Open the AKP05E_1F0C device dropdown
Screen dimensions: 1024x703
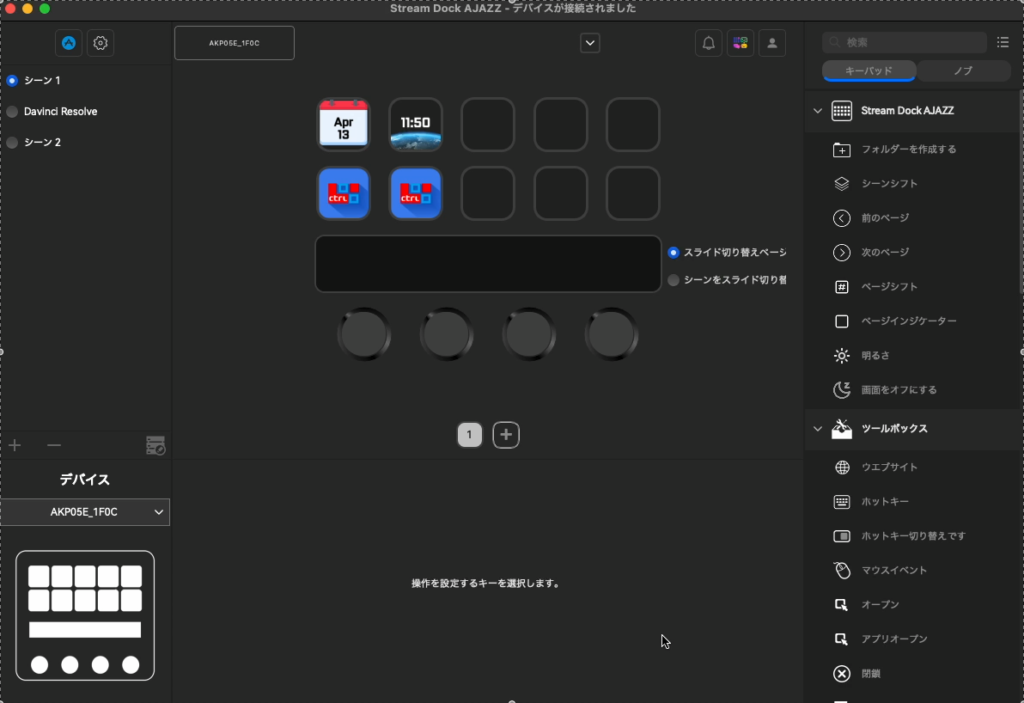85,512
